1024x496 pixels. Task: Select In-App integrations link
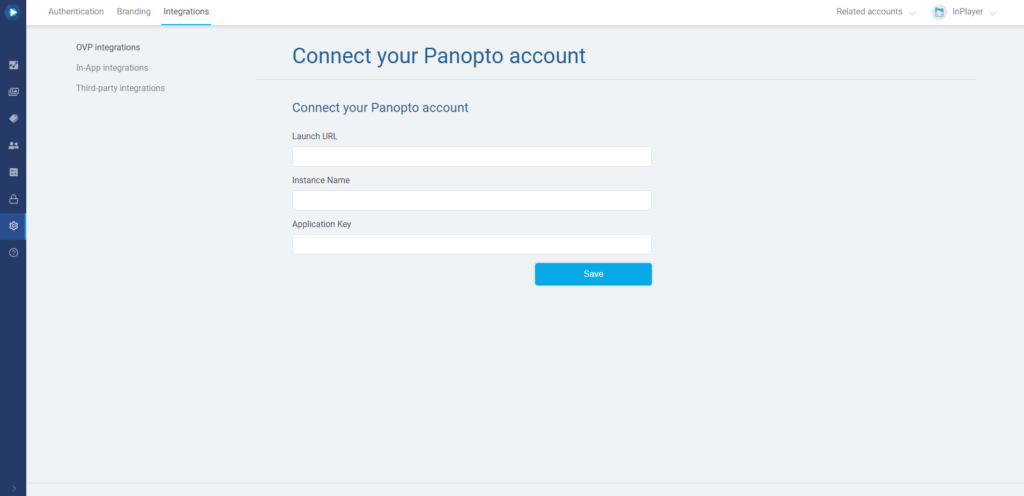pyautogui.click(x=112, y=68)
